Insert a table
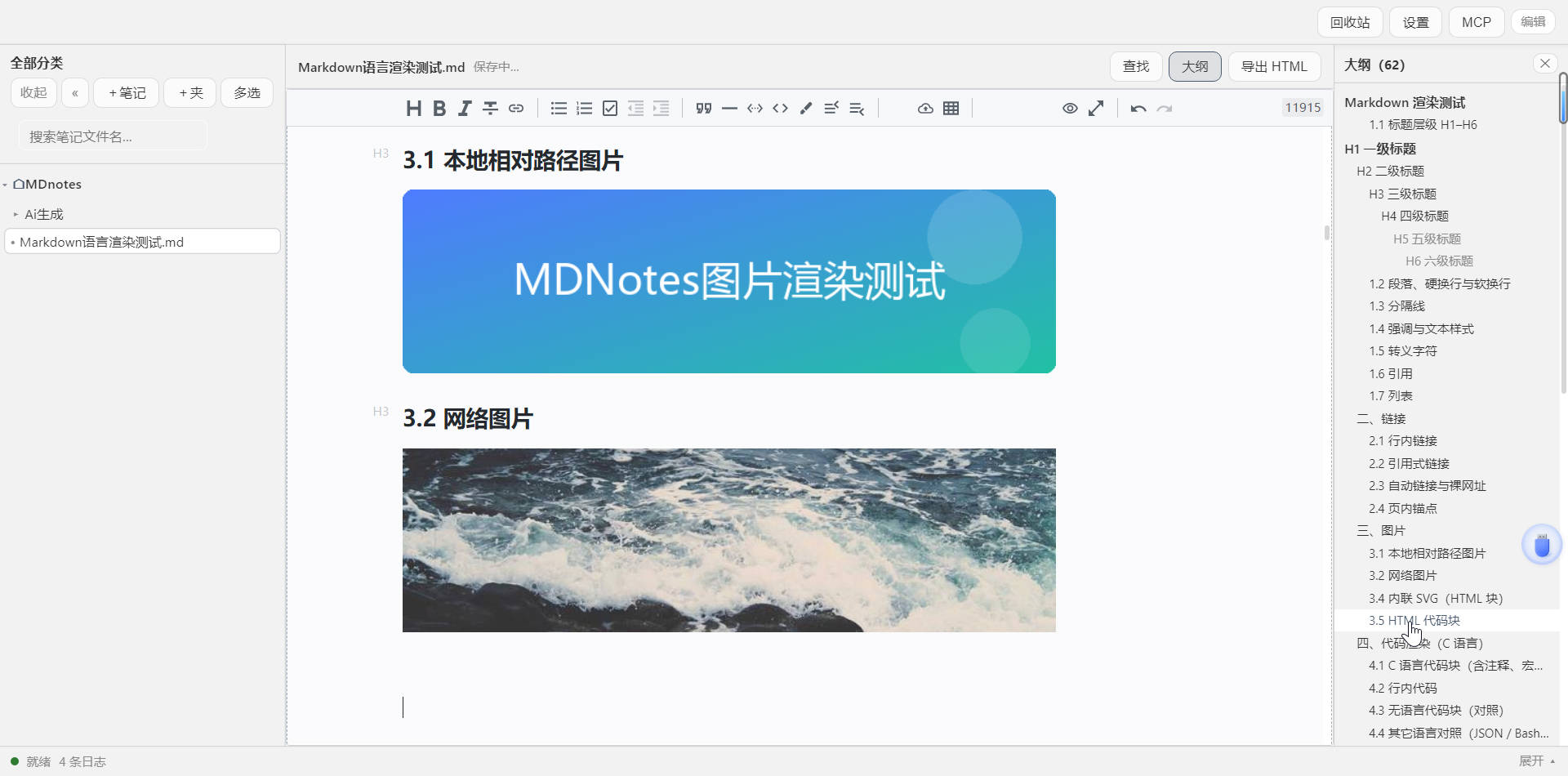This screenshot has height=776, width=1568. [951, 108]
